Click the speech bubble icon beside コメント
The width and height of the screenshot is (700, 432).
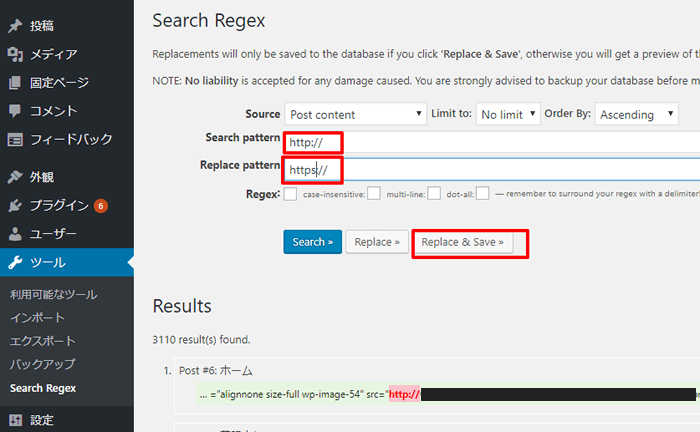coord(15,111)
